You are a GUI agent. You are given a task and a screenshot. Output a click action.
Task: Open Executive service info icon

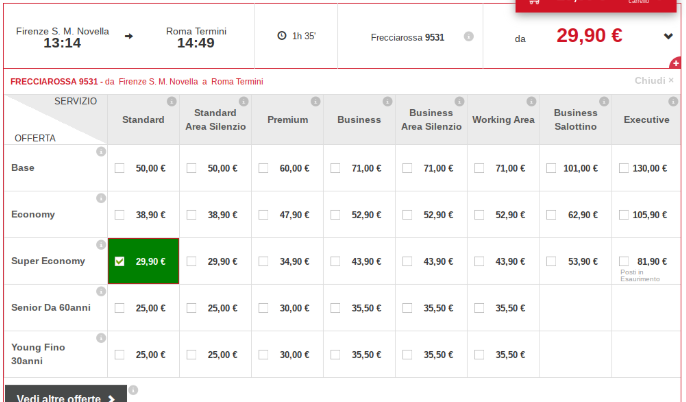point(673,101)
